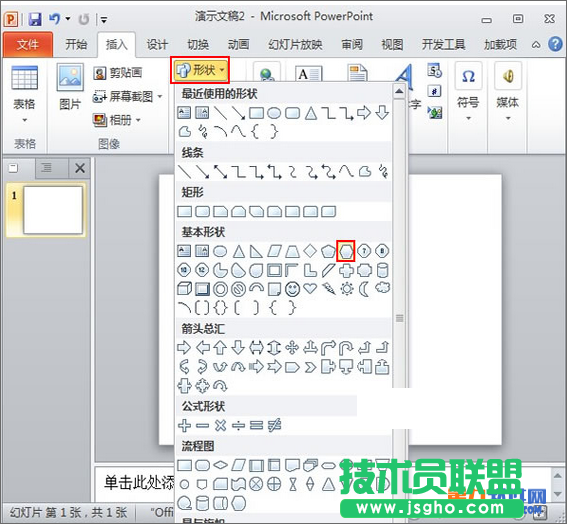The width and height of the screenshot is (567, 524).
Task: Pick the right arrow in Block Arrows
Action: (184, 348)
